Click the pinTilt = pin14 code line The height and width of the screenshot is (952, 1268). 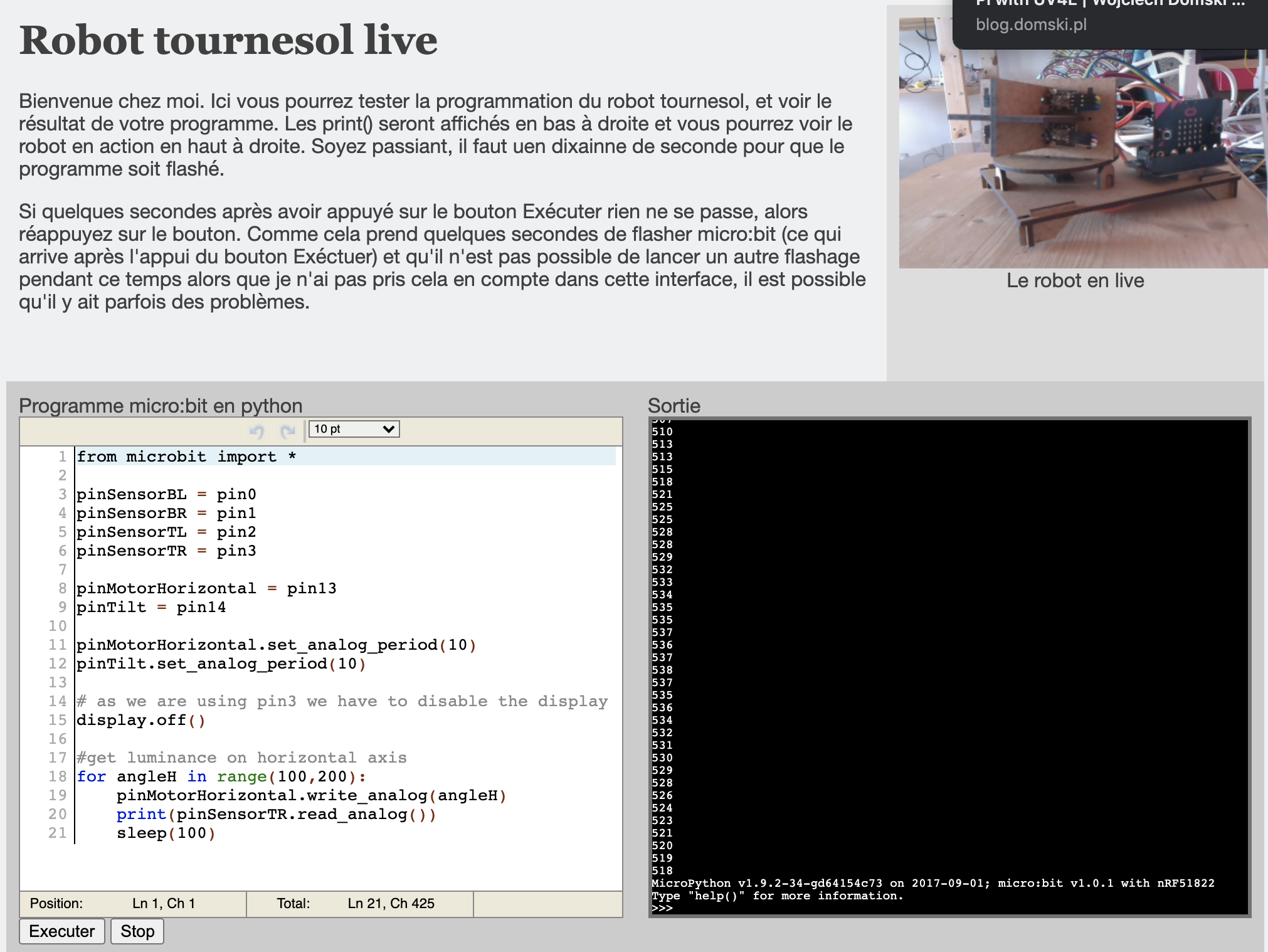(151, 607)
